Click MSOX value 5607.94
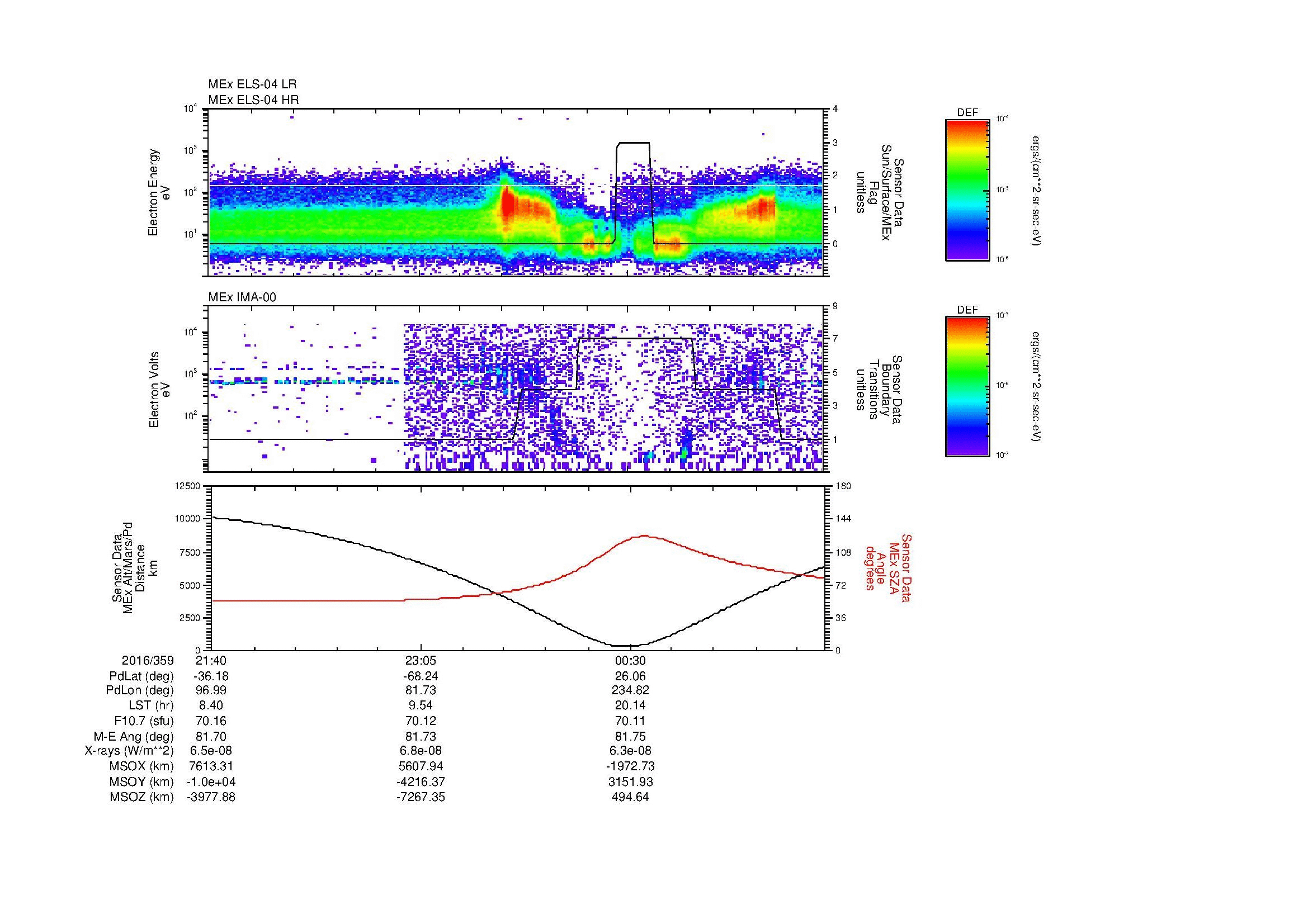 coord(421,766)
